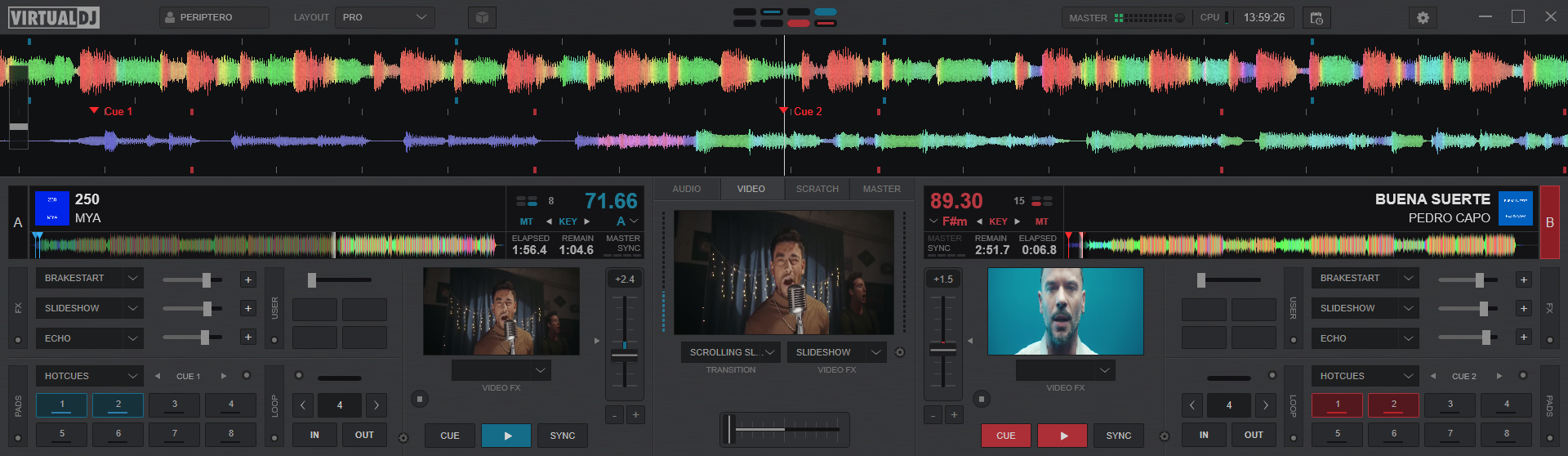
Task: Toggle deck B MASTER SYNC
Action: pos(945,244)
